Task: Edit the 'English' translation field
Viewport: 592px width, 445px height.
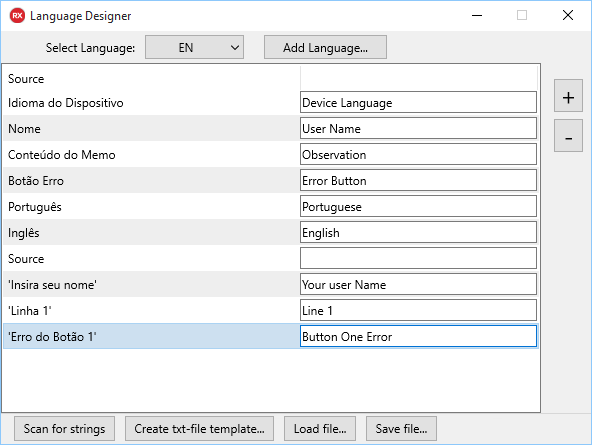Action: (418, 233)
